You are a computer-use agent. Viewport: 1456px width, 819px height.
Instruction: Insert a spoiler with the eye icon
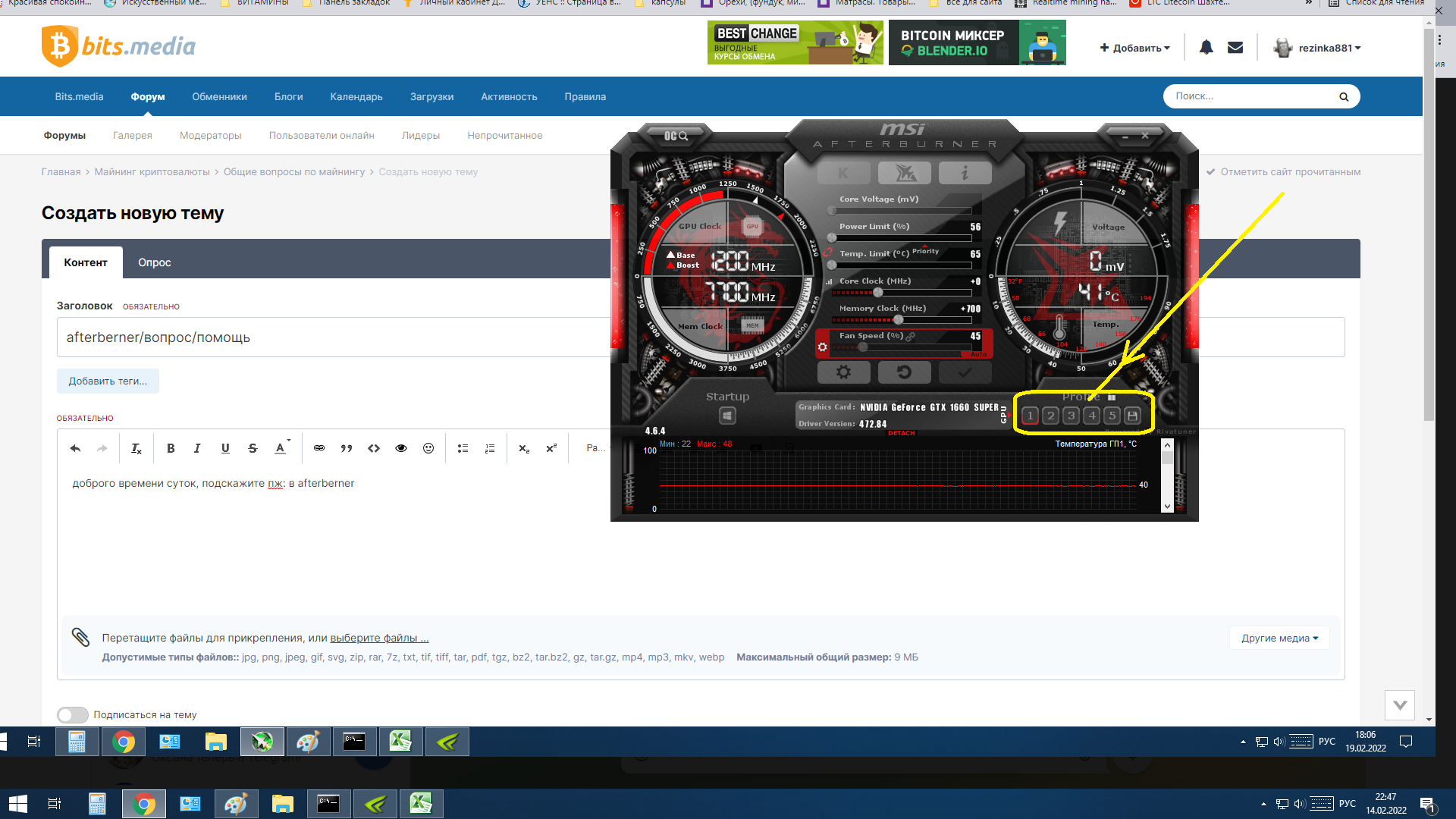coord(401,449)
